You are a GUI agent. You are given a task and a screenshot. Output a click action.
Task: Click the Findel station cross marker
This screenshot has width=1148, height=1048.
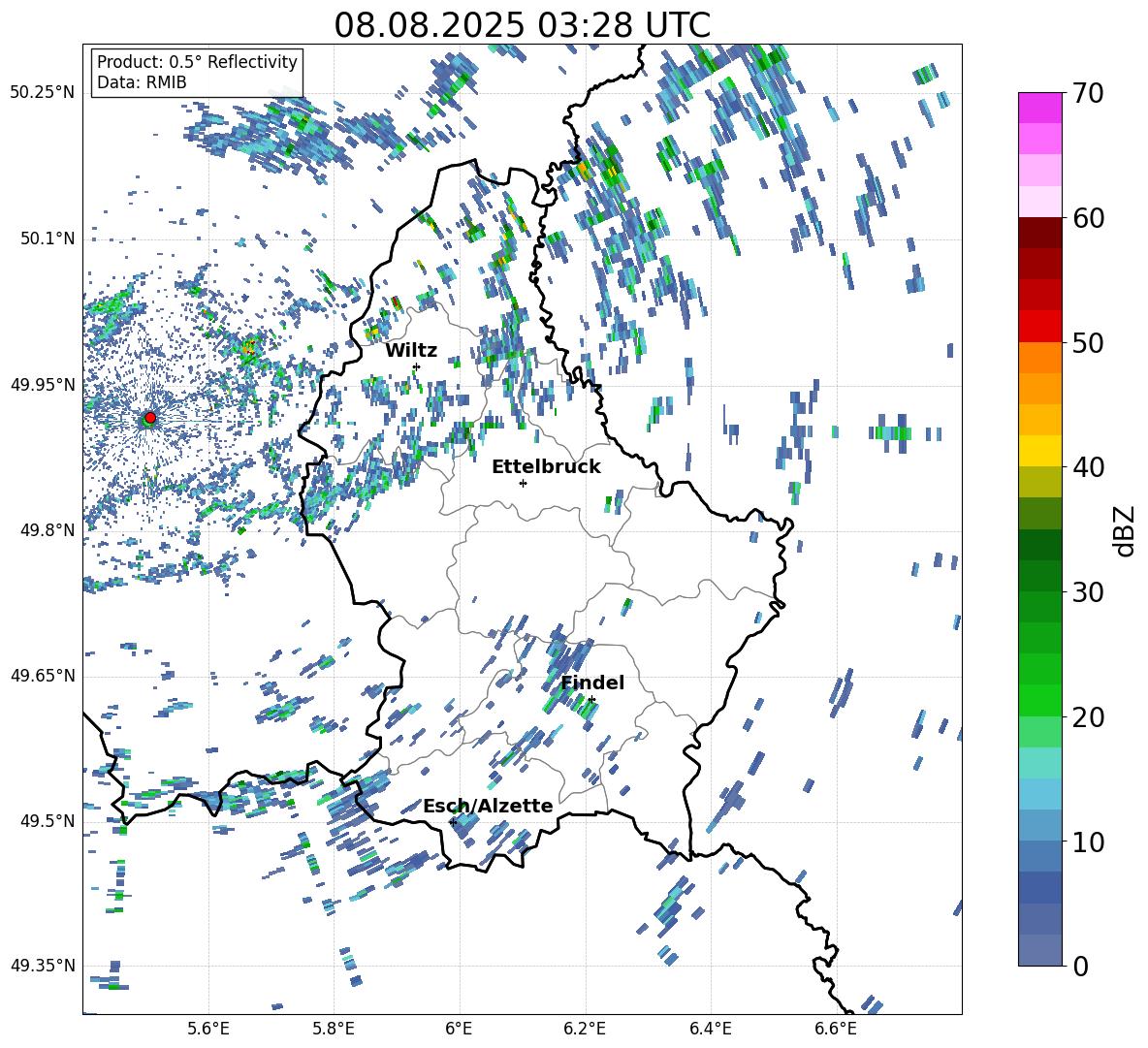point(591,700)
